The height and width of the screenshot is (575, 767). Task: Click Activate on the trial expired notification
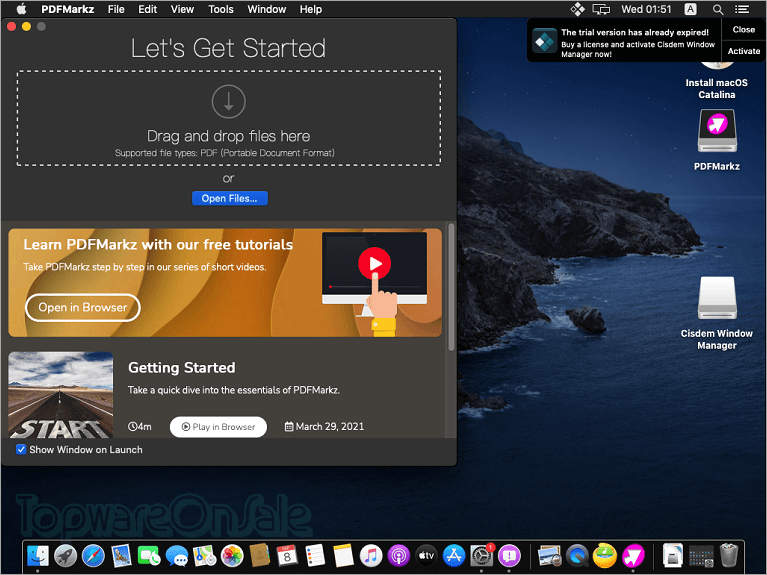(744, 51)
